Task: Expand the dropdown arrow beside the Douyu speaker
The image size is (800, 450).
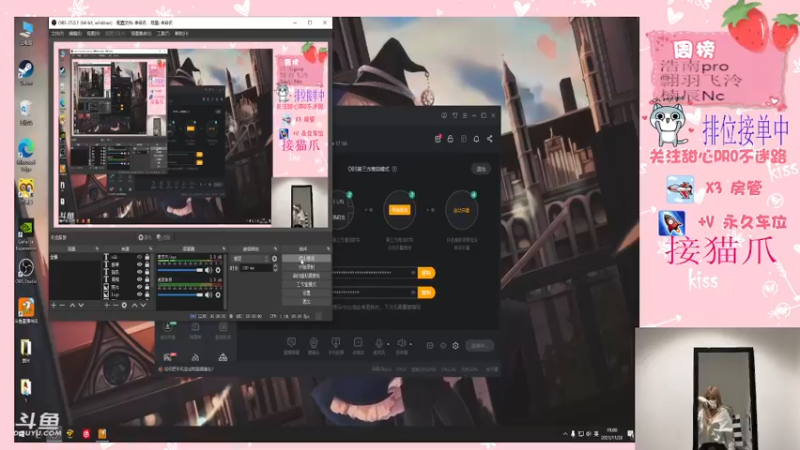Action: [x=411, y=344]
